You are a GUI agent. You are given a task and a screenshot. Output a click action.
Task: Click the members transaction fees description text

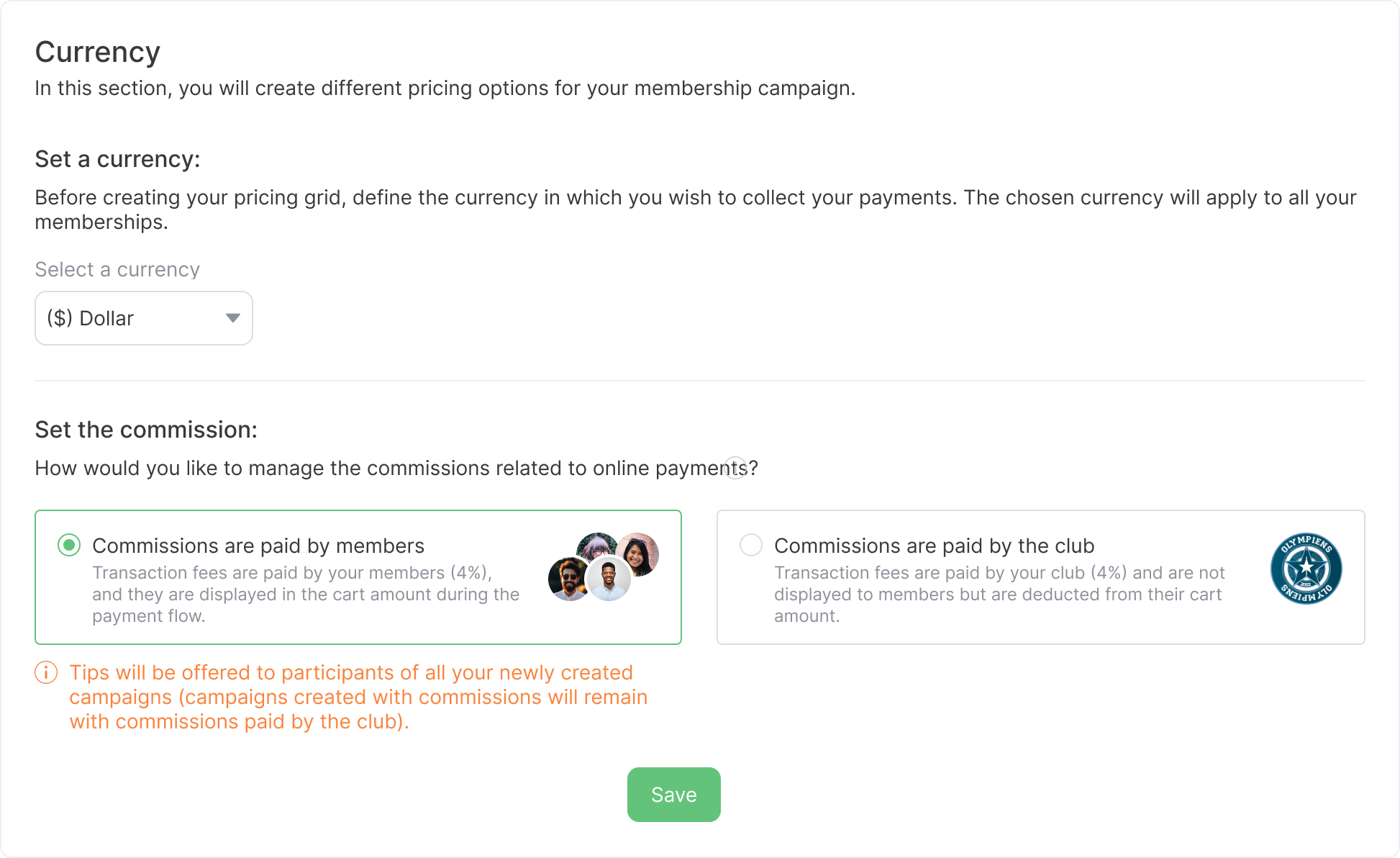click(305, 594)
